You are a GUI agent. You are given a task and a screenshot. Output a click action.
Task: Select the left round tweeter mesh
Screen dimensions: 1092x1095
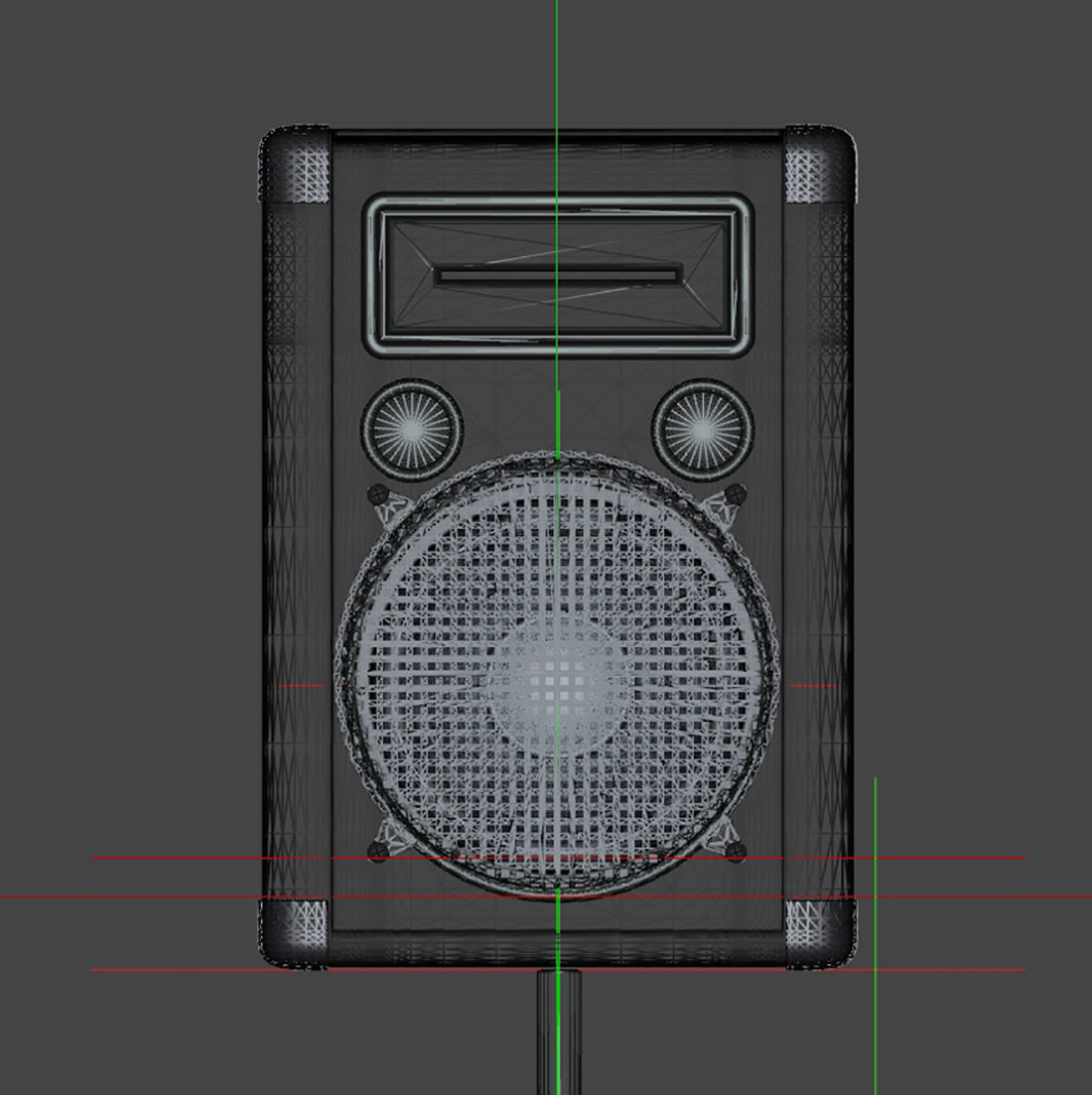pos(411,429)
